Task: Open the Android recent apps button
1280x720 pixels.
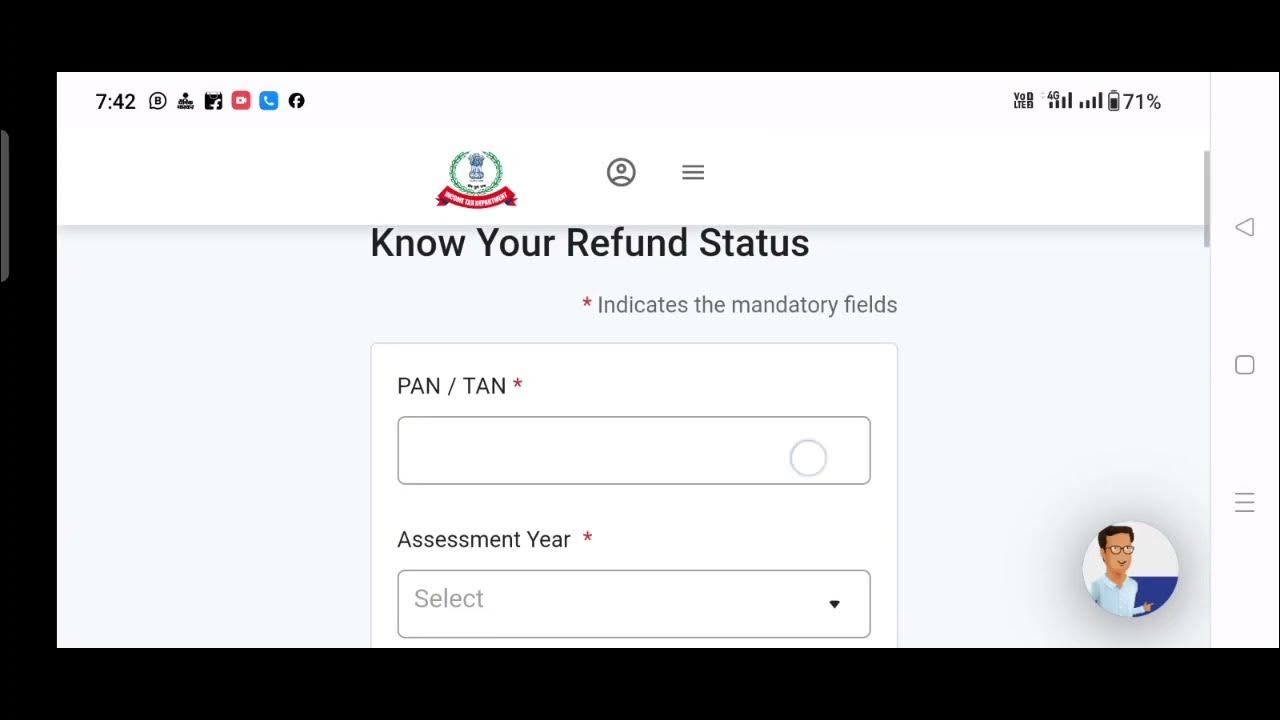Action: click(x=1244, y=503)
